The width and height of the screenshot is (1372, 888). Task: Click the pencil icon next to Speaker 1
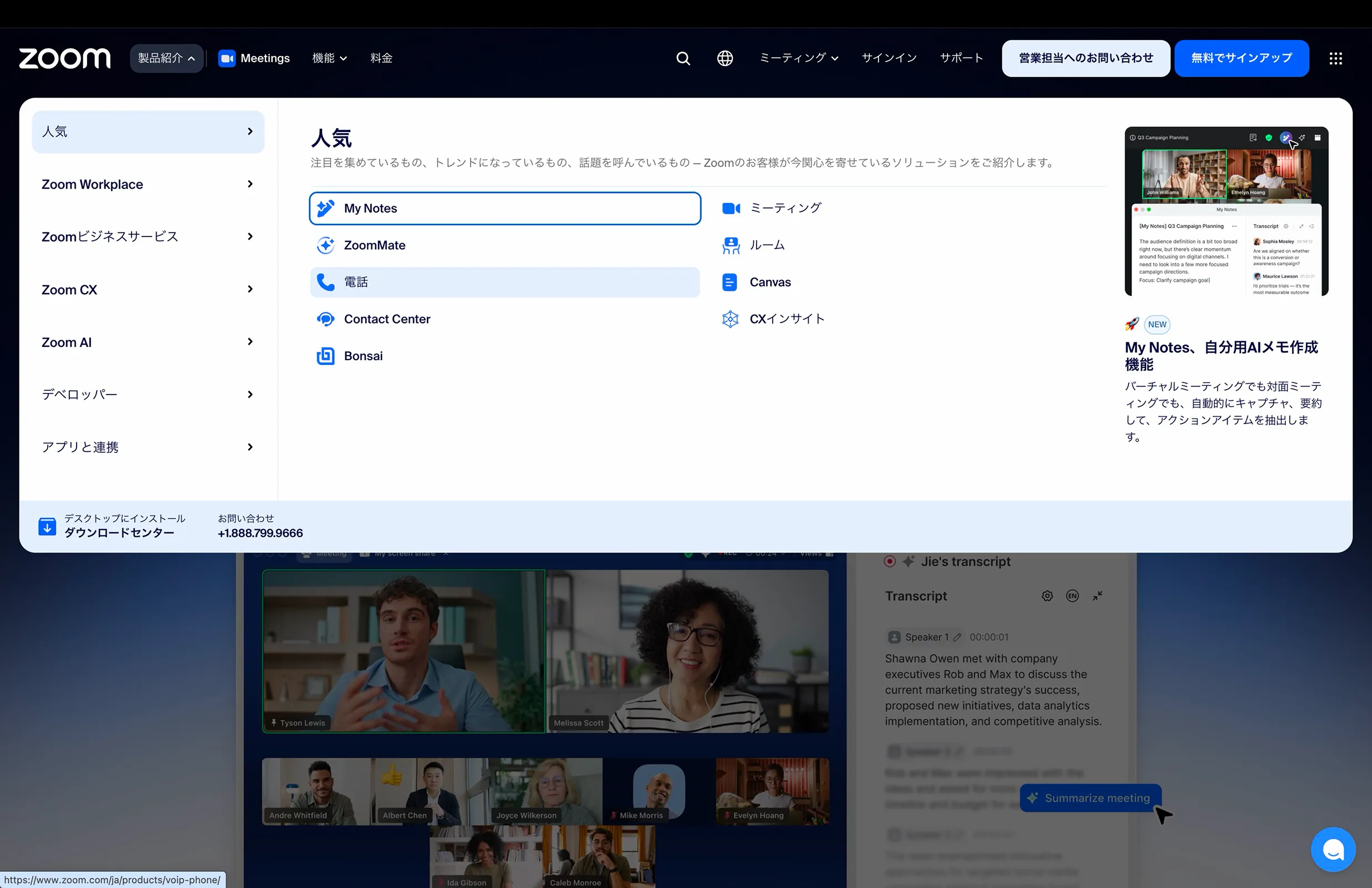pyautogui.click(x=957, y=637)
